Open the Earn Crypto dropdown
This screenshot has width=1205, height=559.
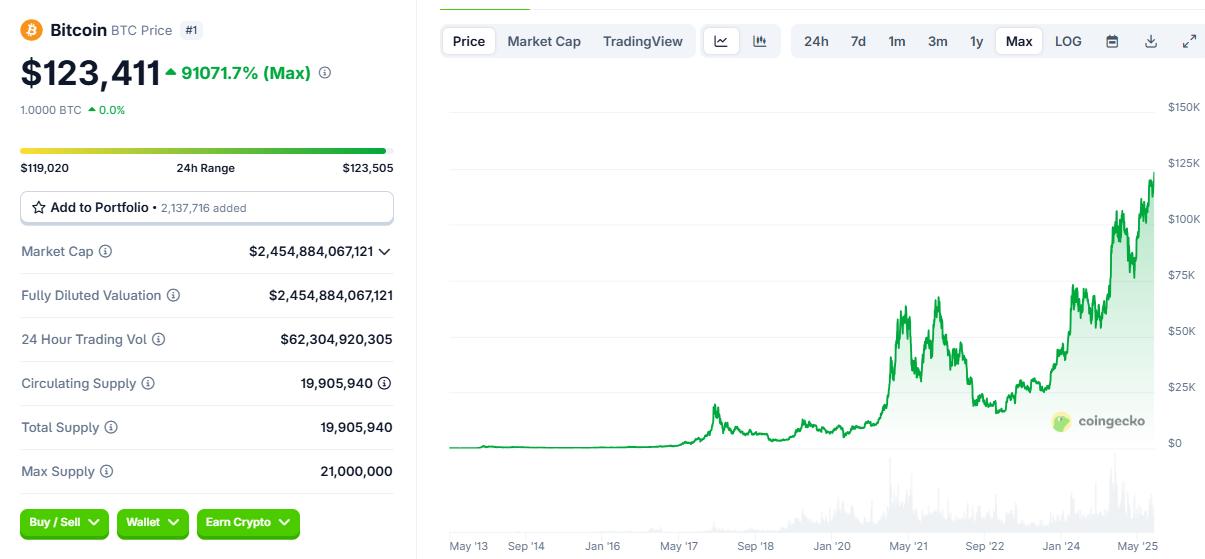pos(247,523)
